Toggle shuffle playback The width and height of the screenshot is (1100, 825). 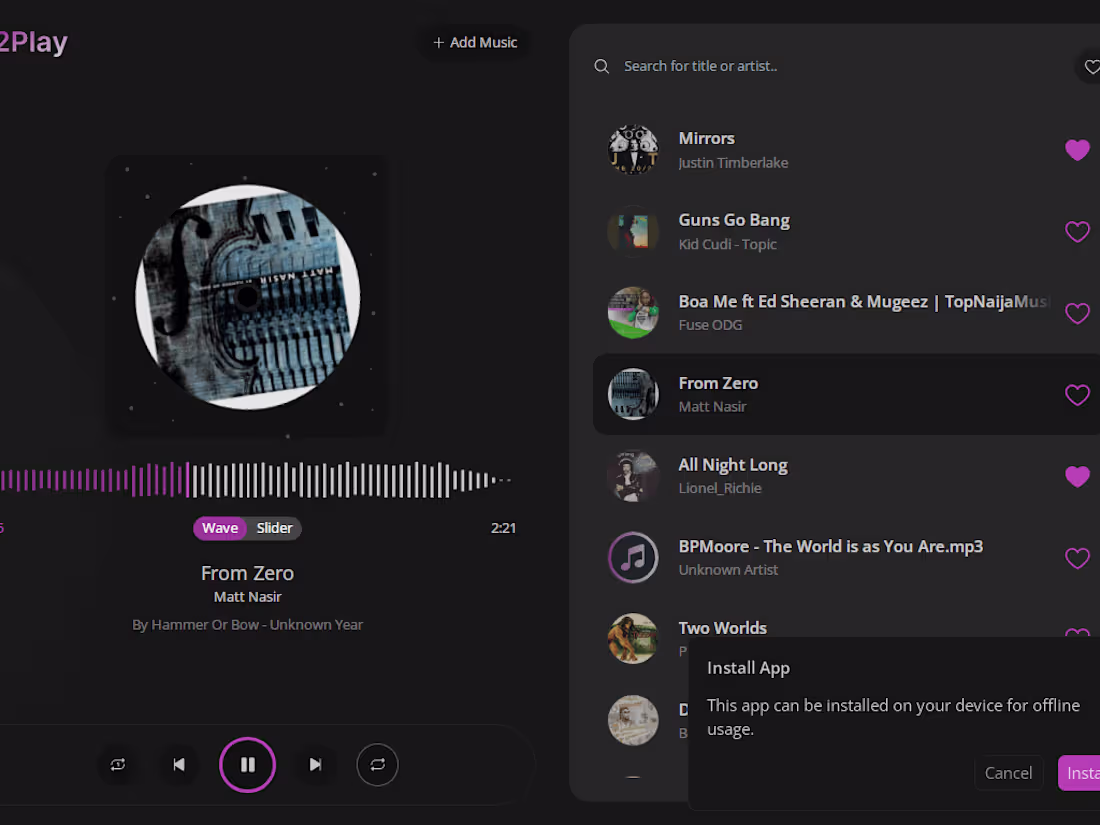pos(377,764)
